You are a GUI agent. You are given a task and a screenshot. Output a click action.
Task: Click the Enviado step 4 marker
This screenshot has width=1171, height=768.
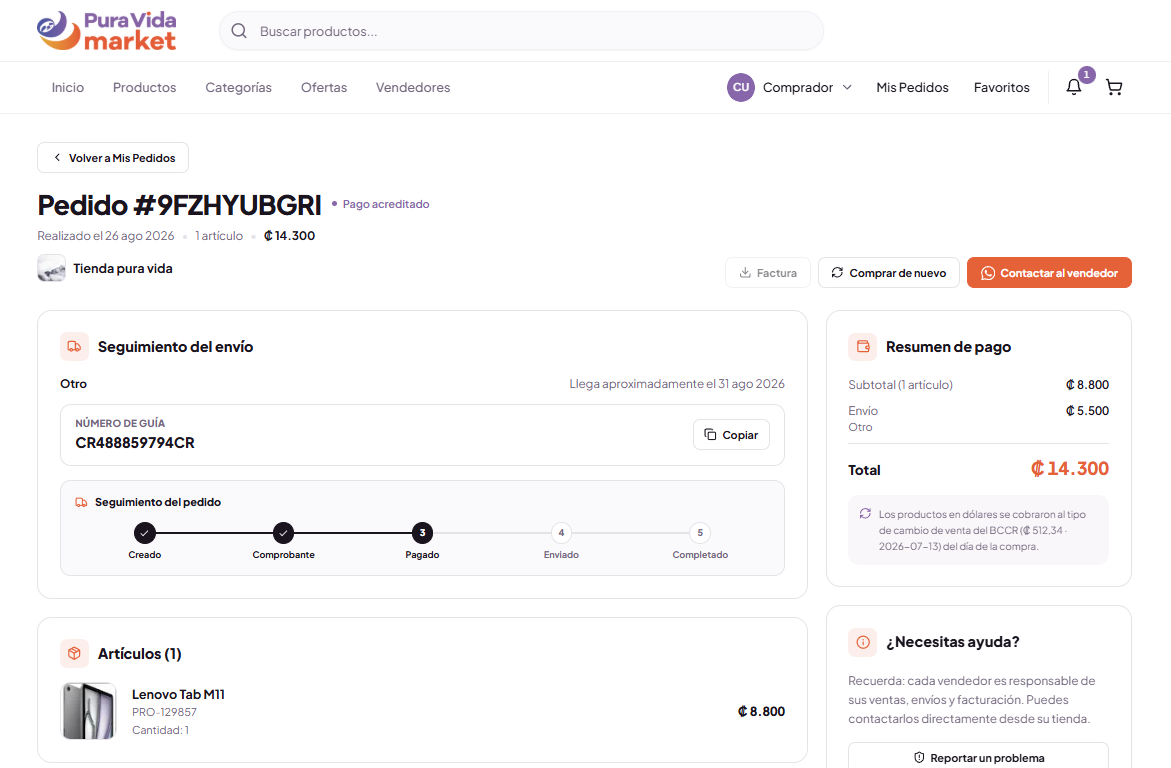click(x=561, y=533)
